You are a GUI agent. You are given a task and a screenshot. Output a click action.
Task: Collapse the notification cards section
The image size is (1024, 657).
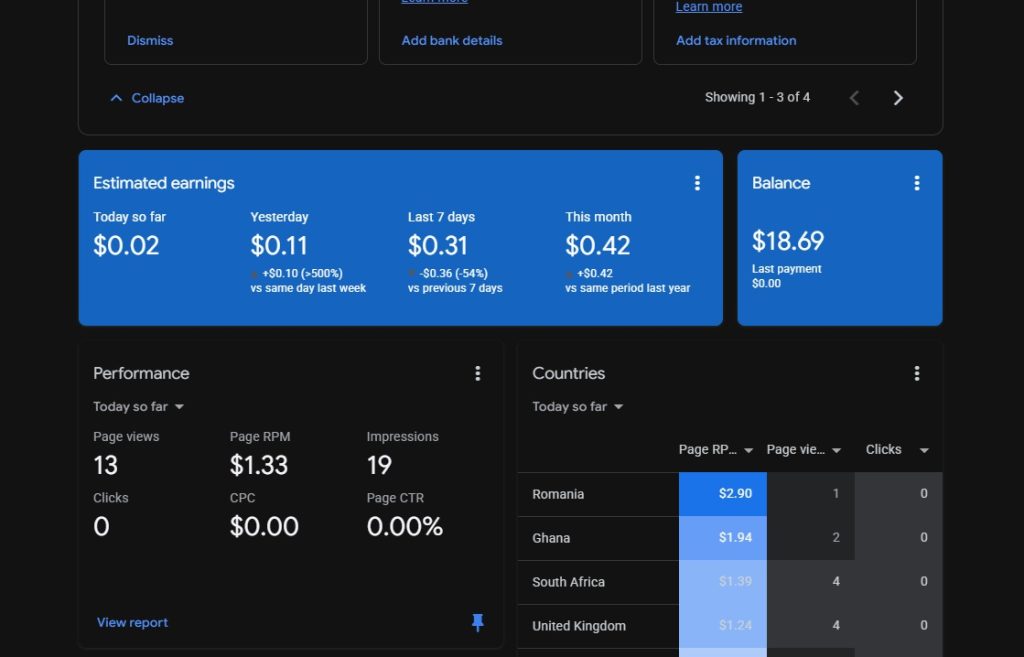click(147, 98)
